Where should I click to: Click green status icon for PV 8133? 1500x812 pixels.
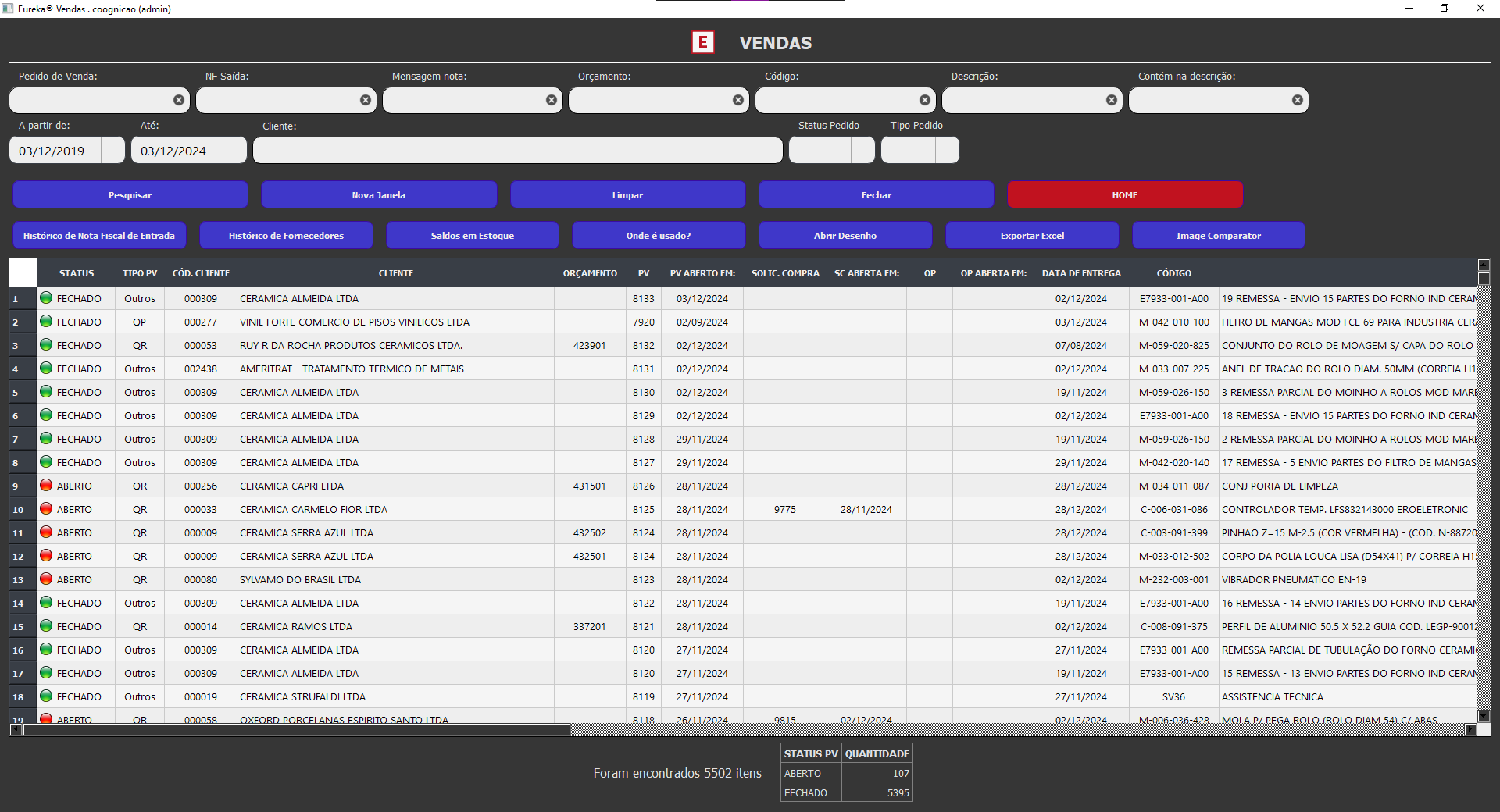[46, 297]
